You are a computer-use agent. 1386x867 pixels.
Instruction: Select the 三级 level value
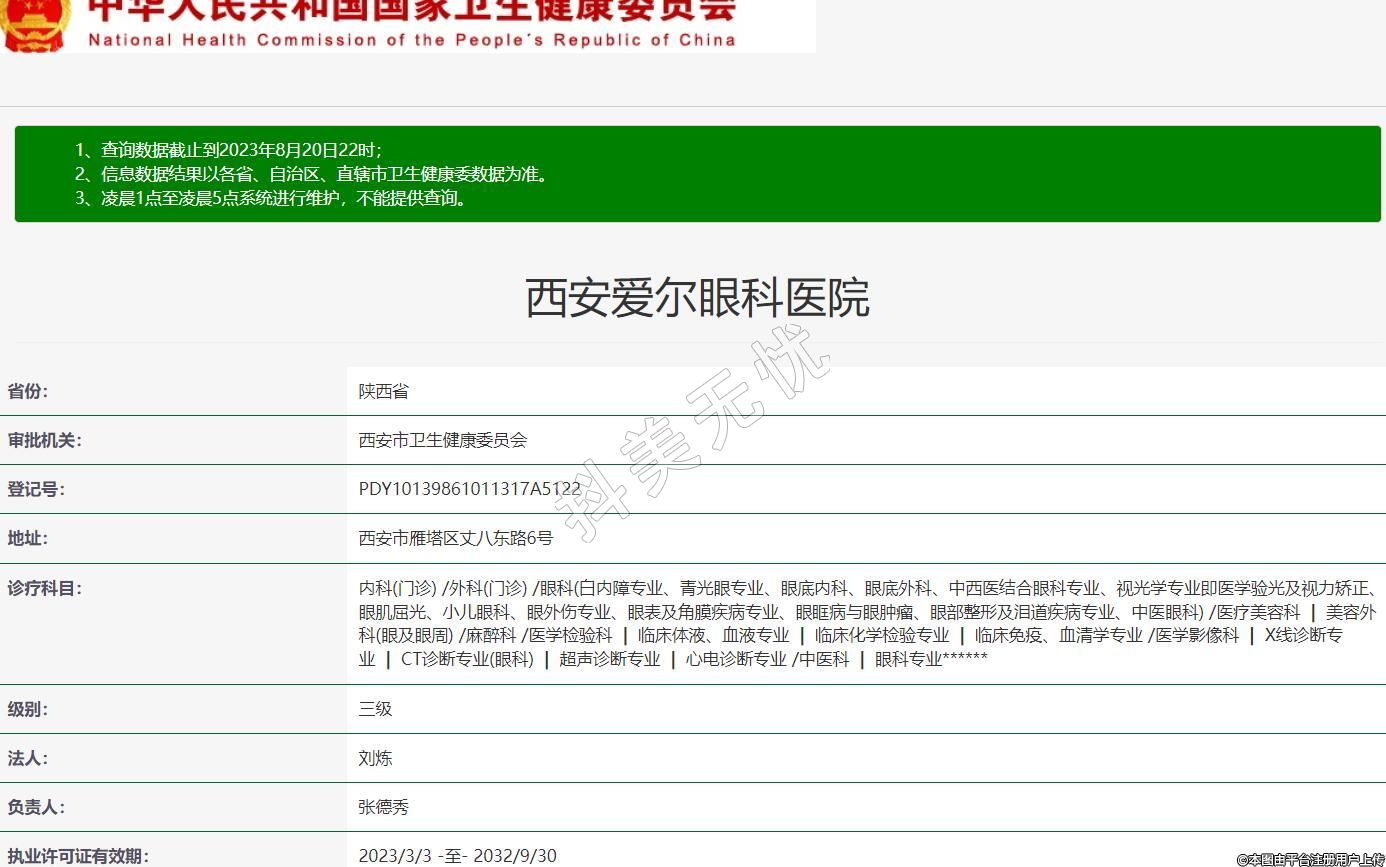(375, 709)
